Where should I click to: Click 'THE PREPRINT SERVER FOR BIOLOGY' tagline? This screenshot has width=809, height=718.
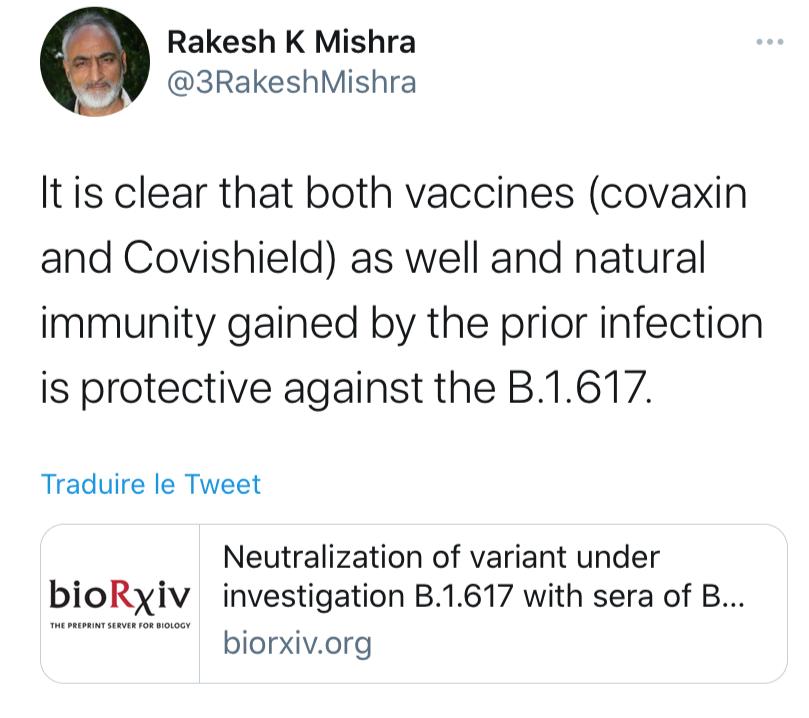tap(120, 623)
